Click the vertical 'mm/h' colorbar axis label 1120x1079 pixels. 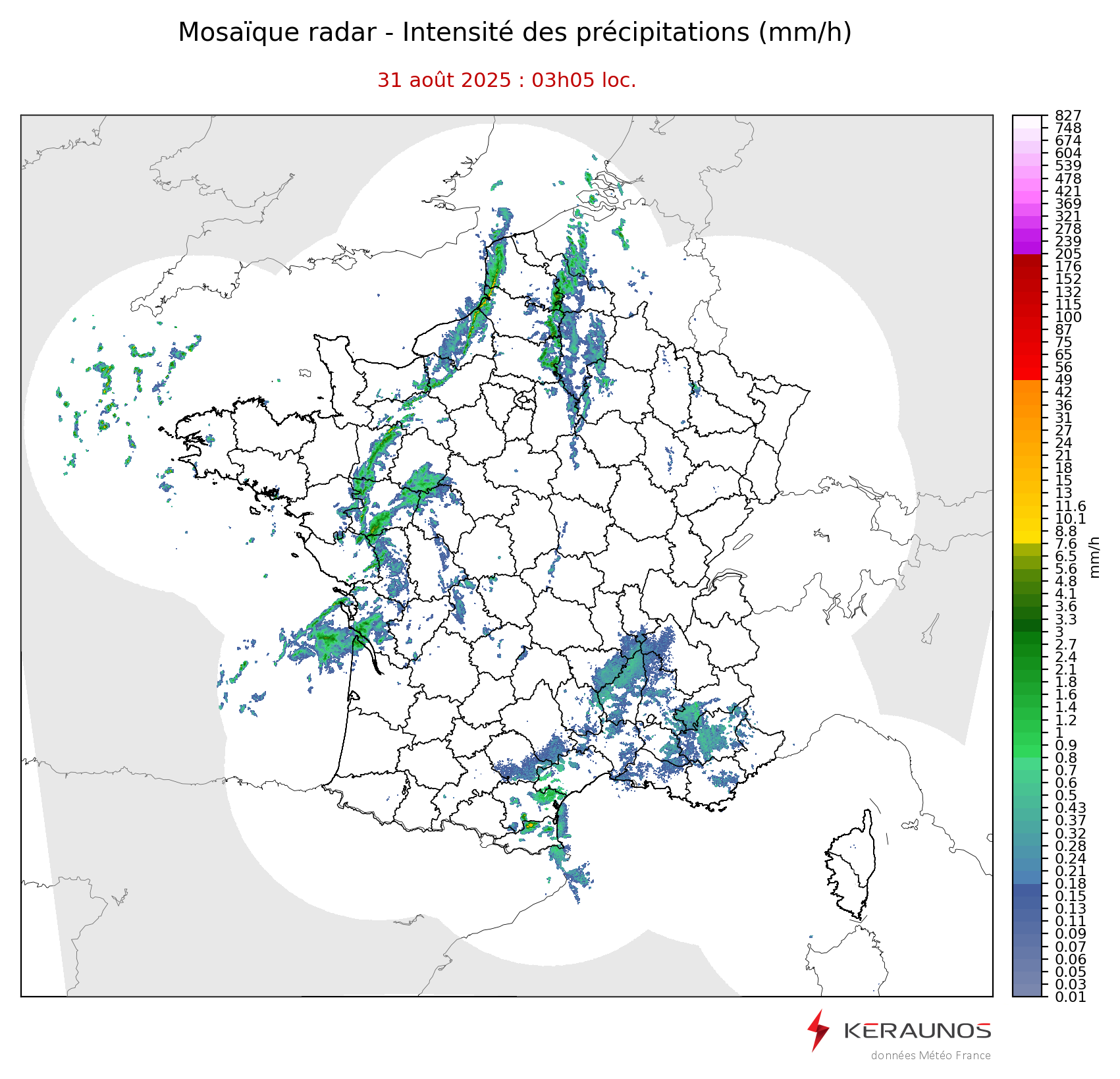coord(1094,557)
